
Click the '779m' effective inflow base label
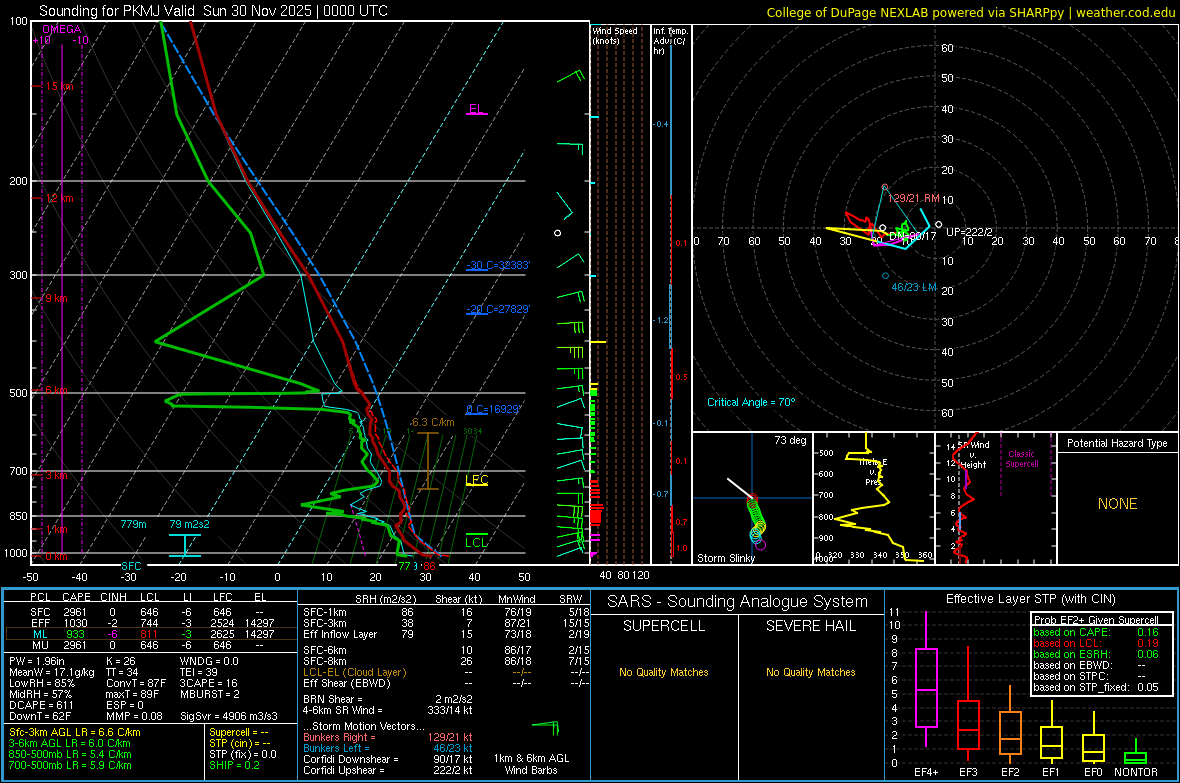(133, 524)
